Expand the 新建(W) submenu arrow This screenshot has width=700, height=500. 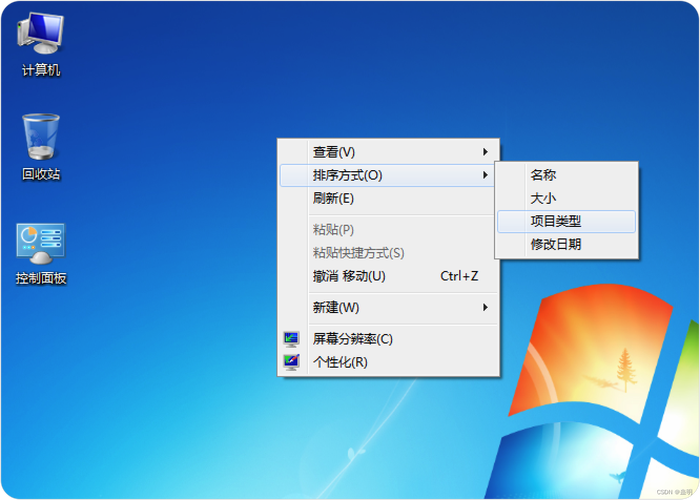pyautogui.click(x=485, y=307)
